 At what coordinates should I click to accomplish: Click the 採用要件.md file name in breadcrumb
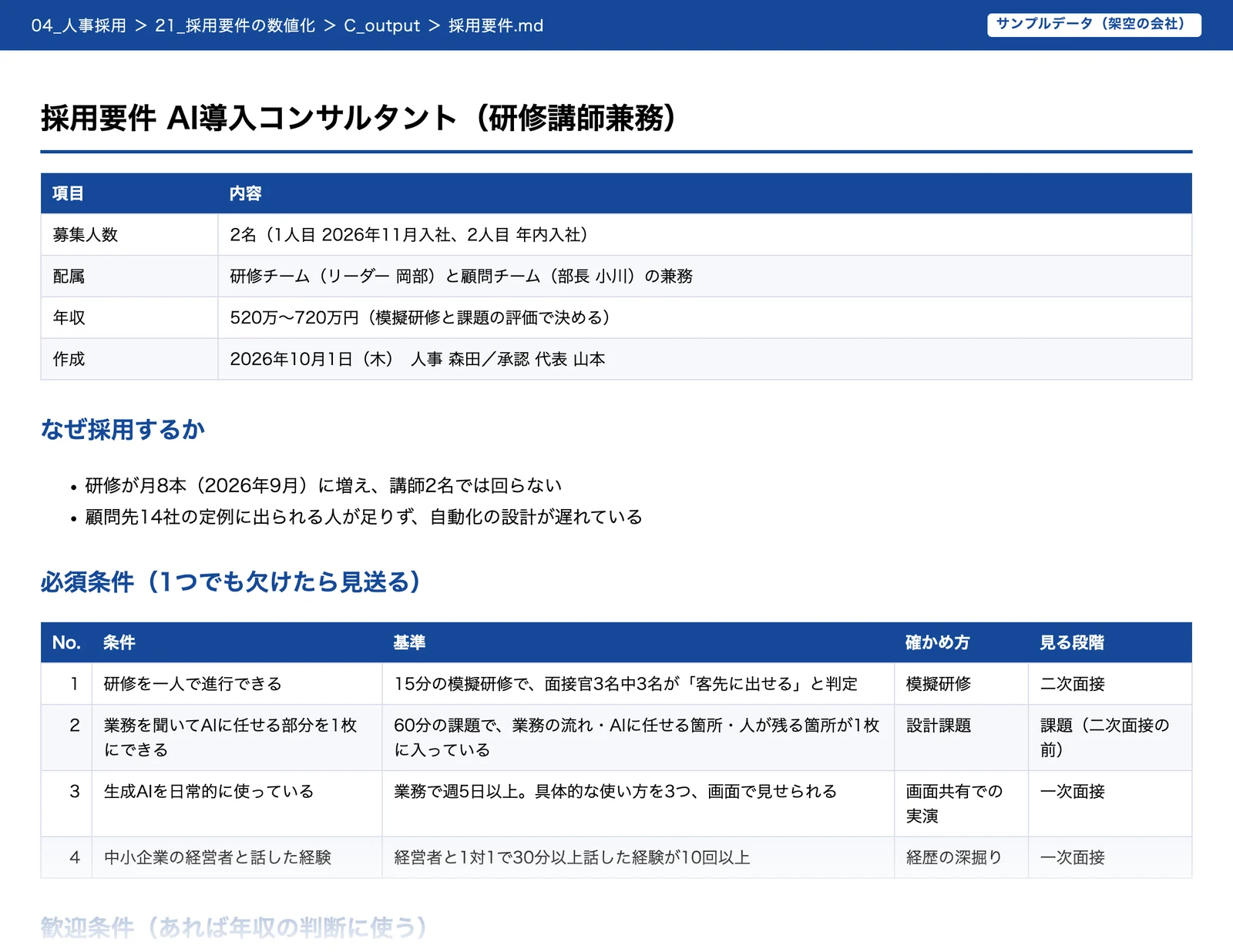(496, 25)
